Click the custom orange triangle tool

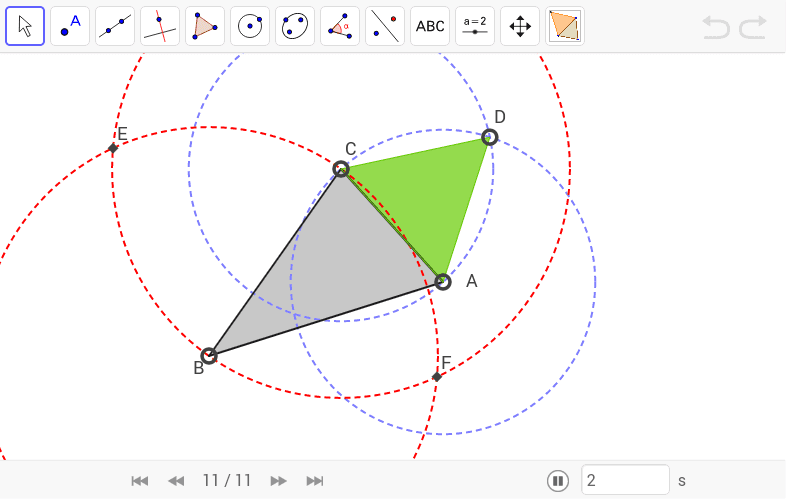(565, 26)
